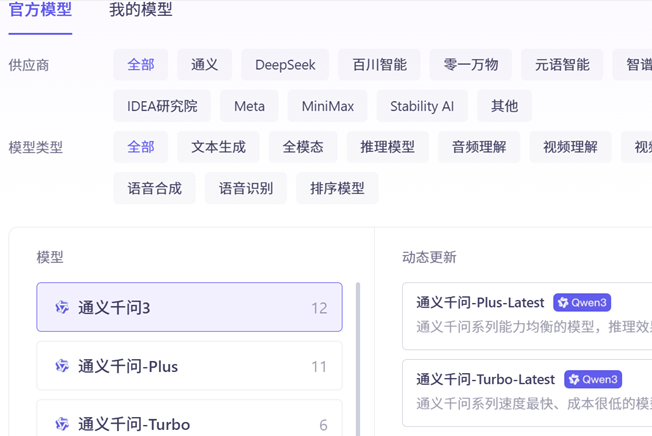Screen dimensions: 652x436
Task: Filter model type by 排序模型
Action: 337,188
